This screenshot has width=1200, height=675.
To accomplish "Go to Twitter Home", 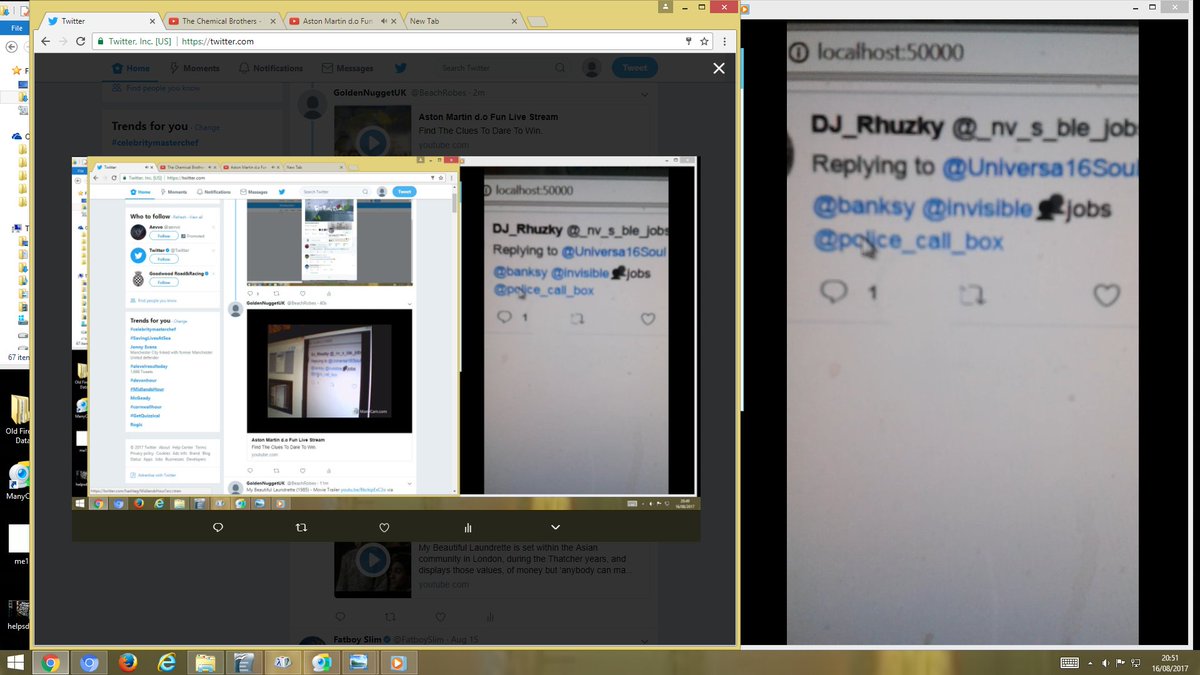I will click(131, 68).
